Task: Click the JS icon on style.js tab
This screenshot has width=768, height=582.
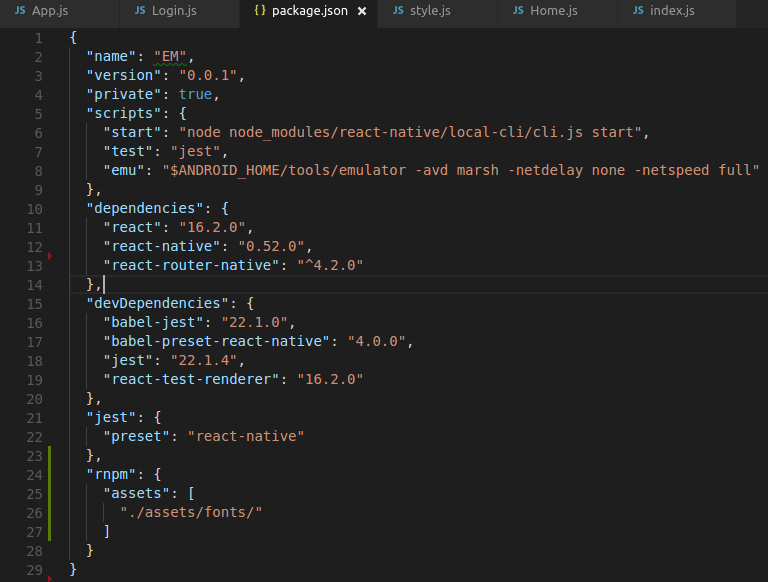Action: pyautogui.click(x=398, y=10)
